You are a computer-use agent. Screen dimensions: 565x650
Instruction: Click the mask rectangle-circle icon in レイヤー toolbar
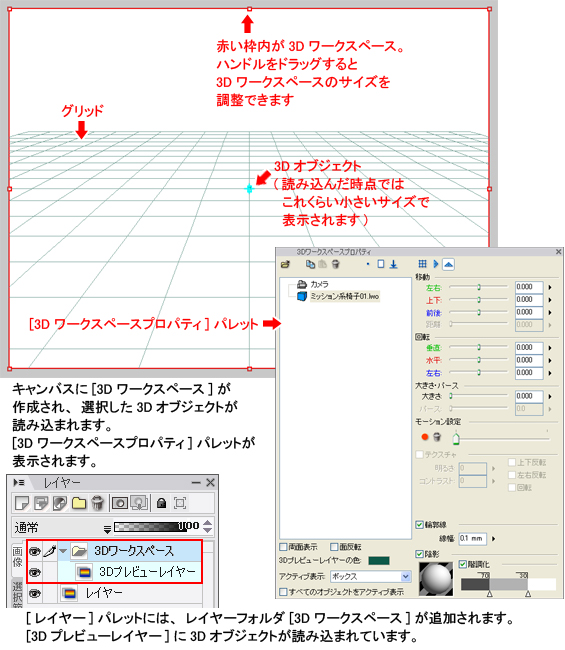point(120,503)
